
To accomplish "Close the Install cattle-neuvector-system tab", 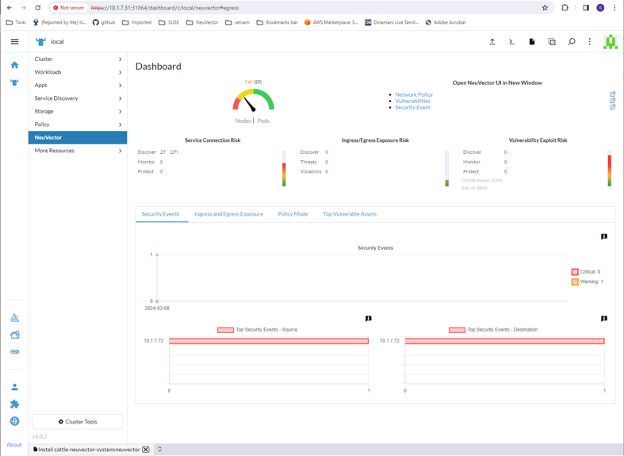I will click(146, 450).
